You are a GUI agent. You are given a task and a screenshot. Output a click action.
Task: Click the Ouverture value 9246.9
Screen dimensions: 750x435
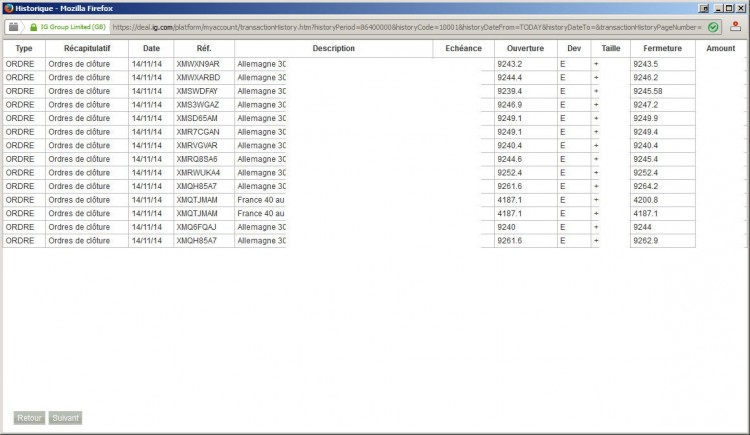click(x=509, y=105)
